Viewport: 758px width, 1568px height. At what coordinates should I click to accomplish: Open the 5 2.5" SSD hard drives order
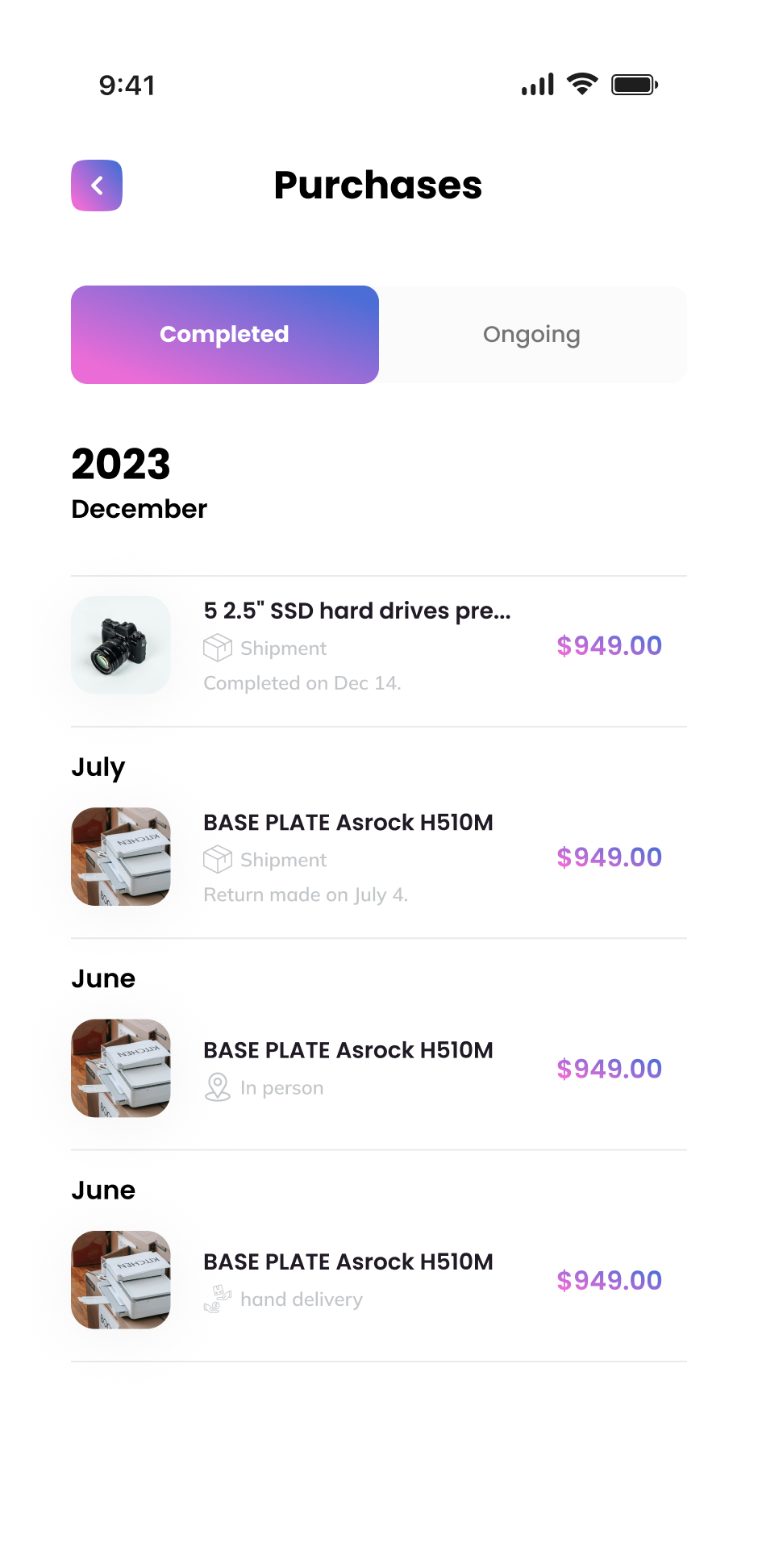[357, 611]
